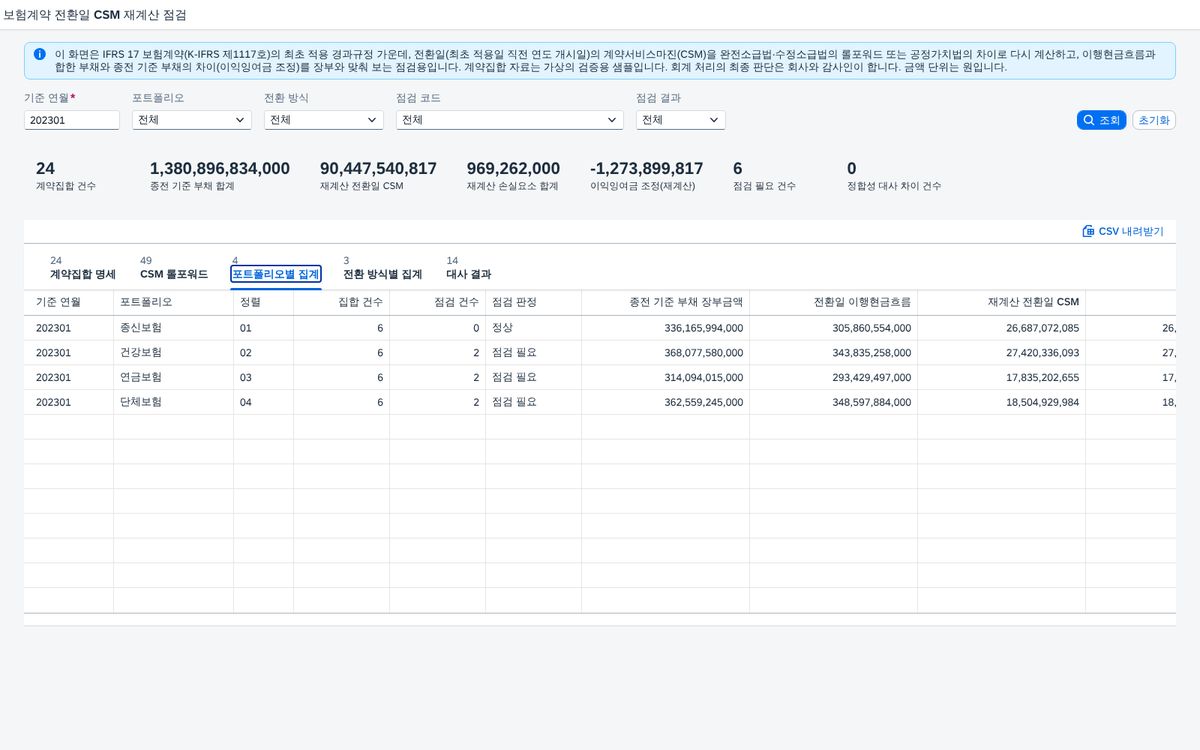Click the 기준 연월 table column header
Screen dimensions: 1200x750
point(69,302)
